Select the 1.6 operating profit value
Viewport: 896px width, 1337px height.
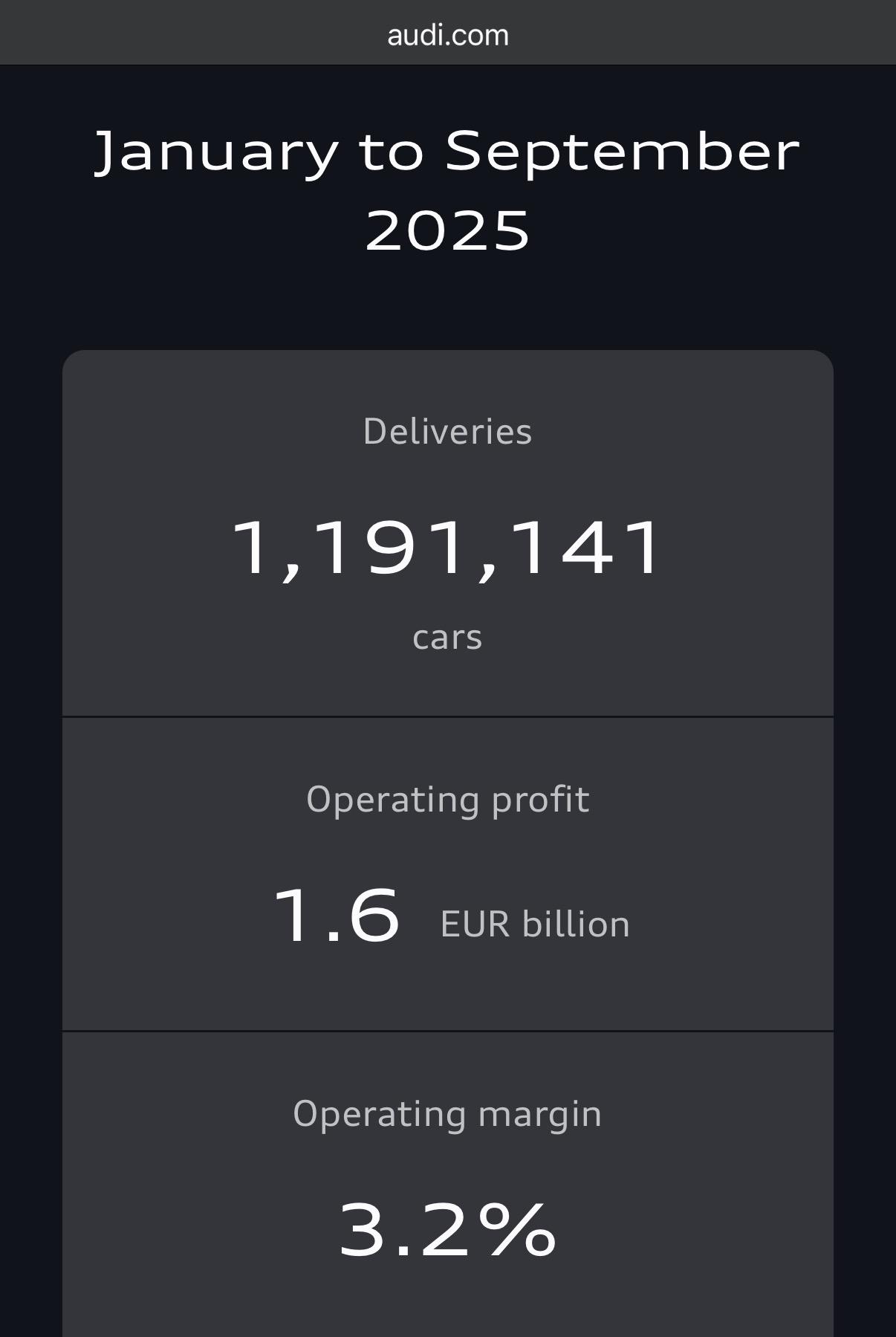click(337, 916)
